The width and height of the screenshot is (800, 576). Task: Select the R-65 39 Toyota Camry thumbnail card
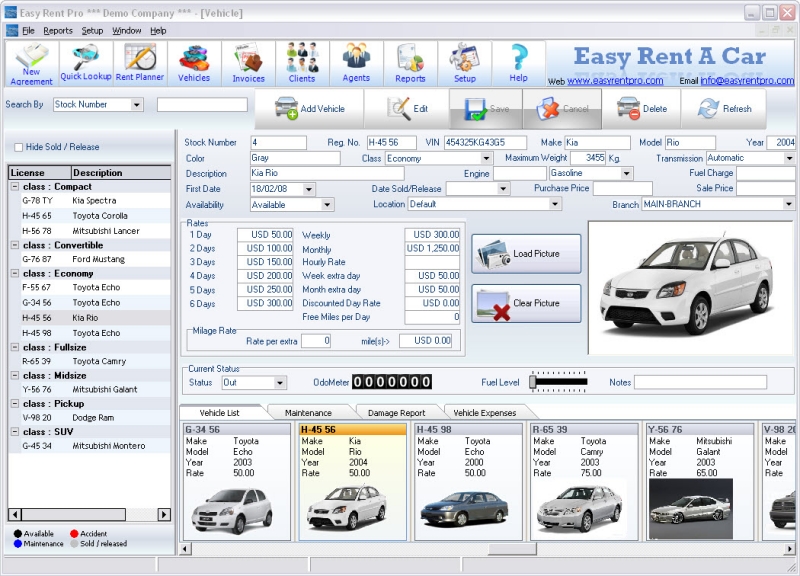(582, 482)
